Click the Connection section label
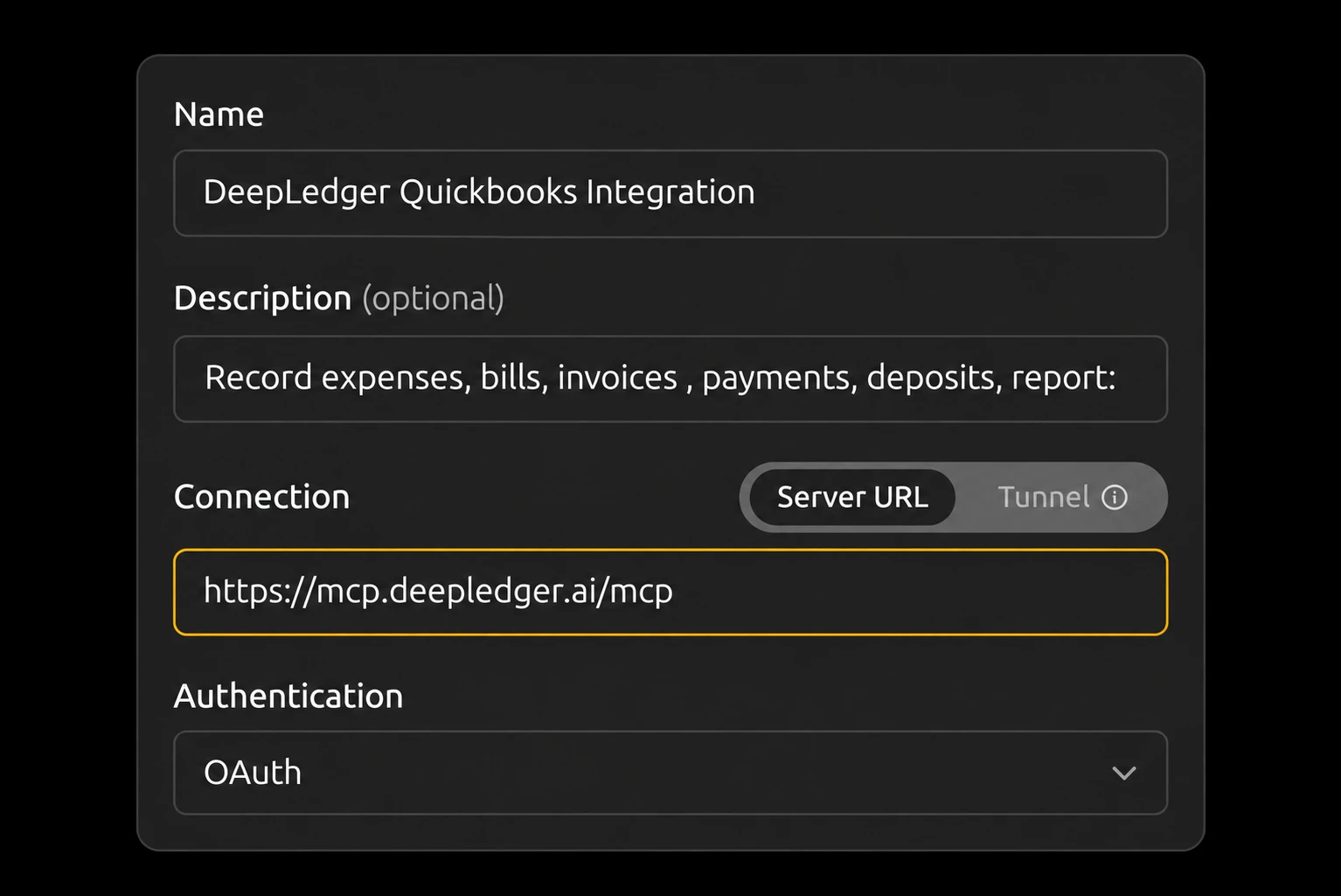1341x896 pixels. [262, 497]
